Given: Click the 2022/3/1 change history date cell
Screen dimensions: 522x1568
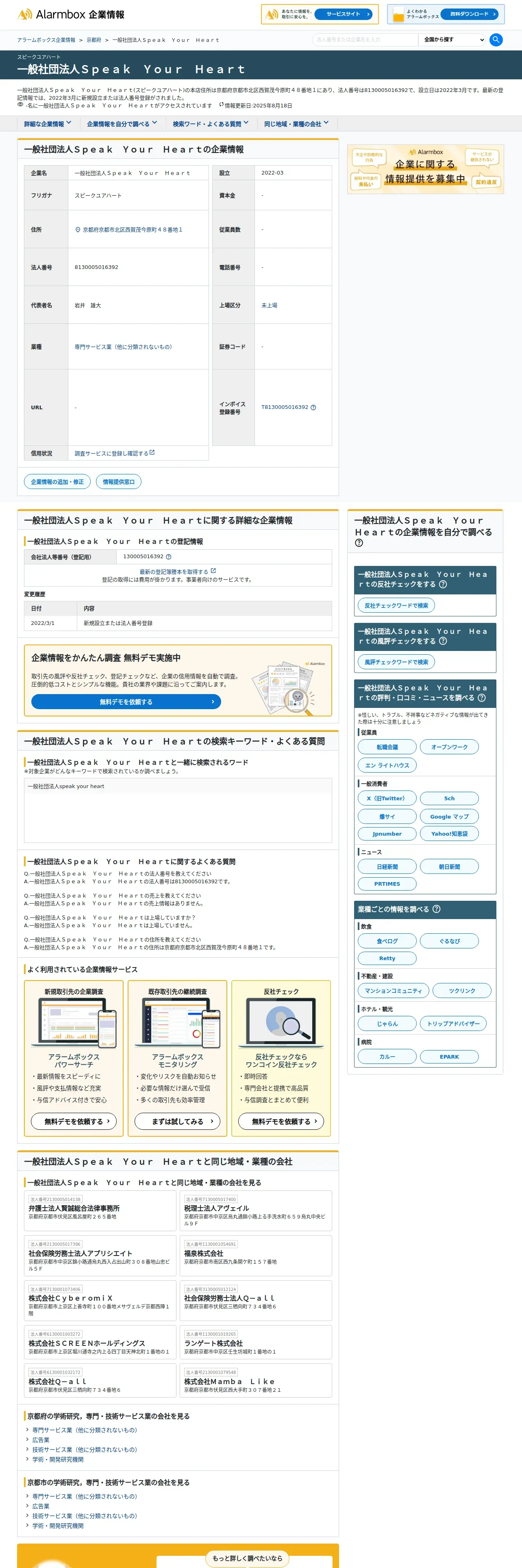Looking at the screenshot, I should 50,623.
